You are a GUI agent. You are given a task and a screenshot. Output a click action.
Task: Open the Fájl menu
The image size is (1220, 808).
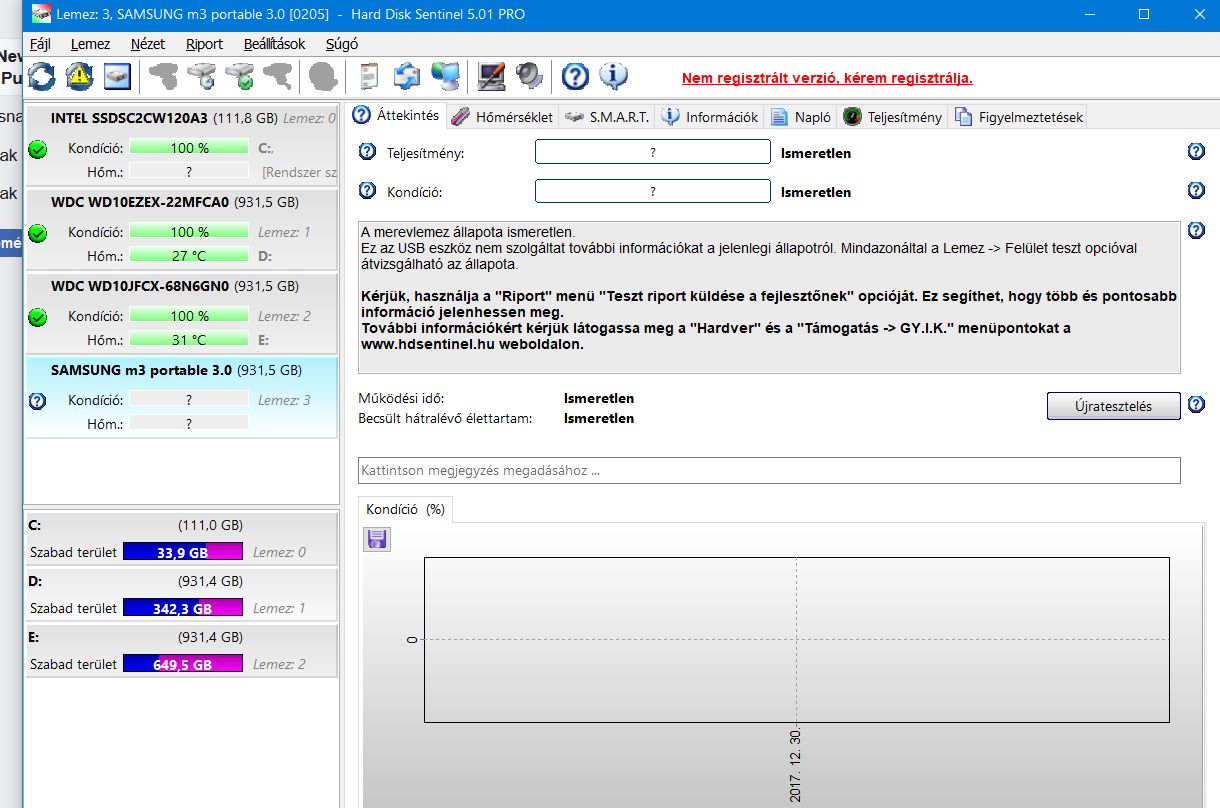tap(41, 44)
